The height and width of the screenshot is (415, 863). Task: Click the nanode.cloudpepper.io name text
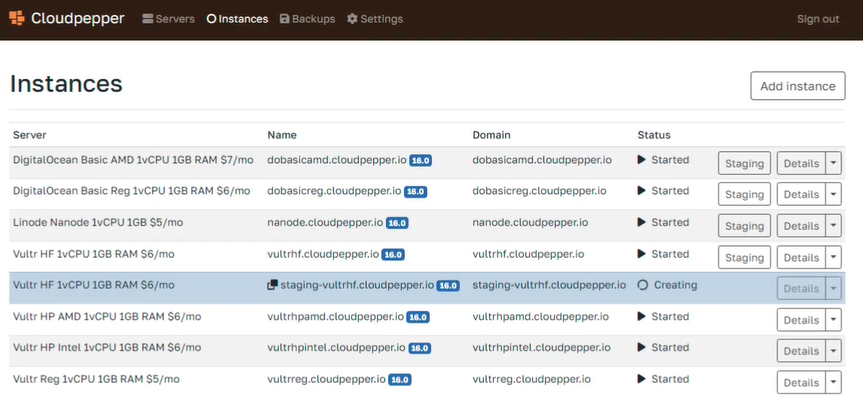(x=325, y=222)
